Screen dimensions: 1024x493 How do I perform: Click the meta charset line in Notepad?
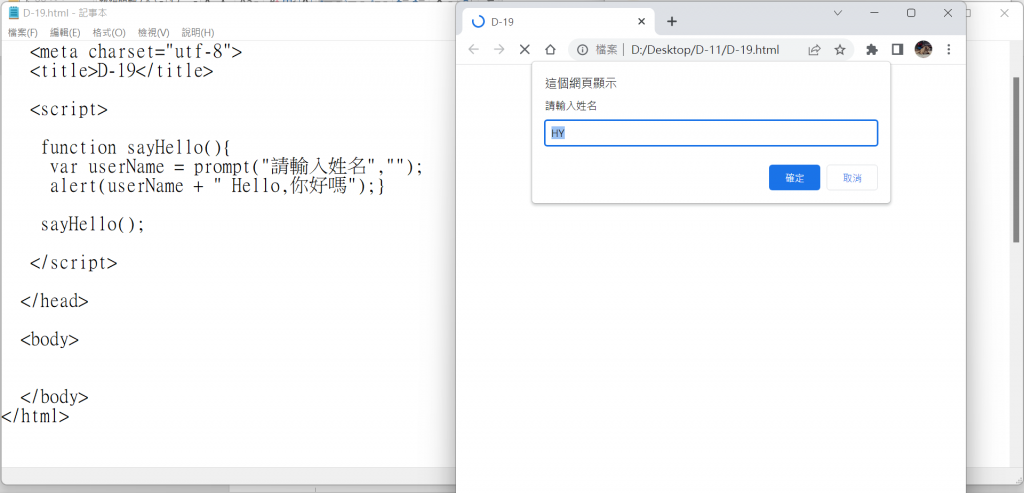point(136,52)
